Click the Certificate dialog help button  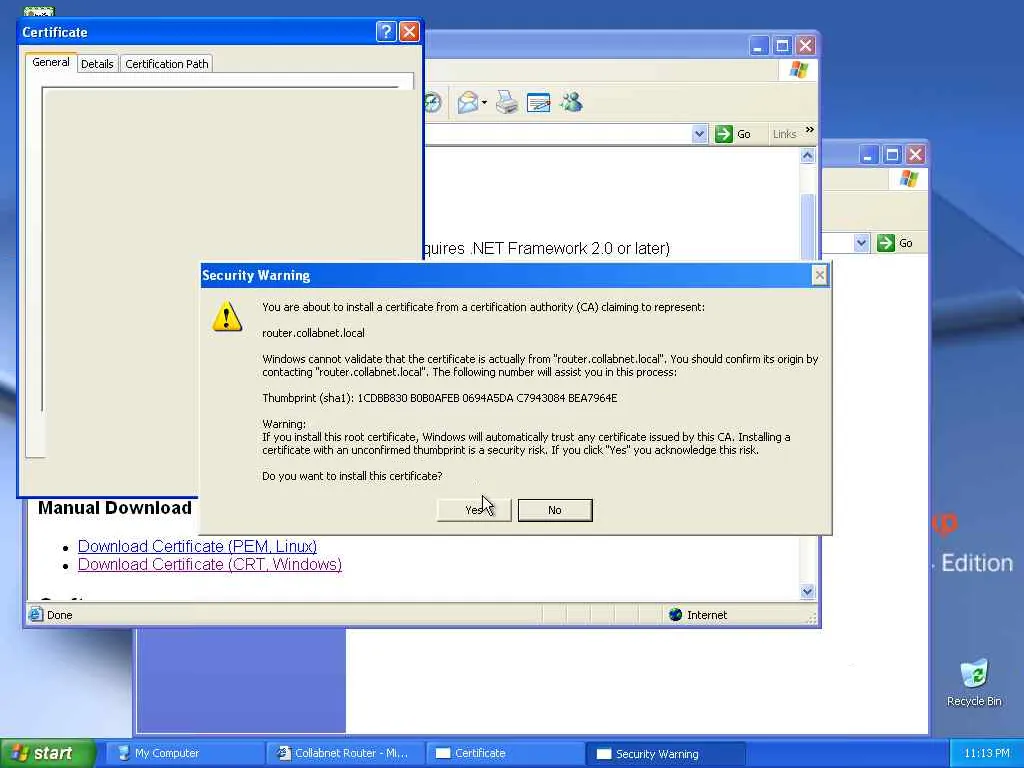click(x=386, y=31)
